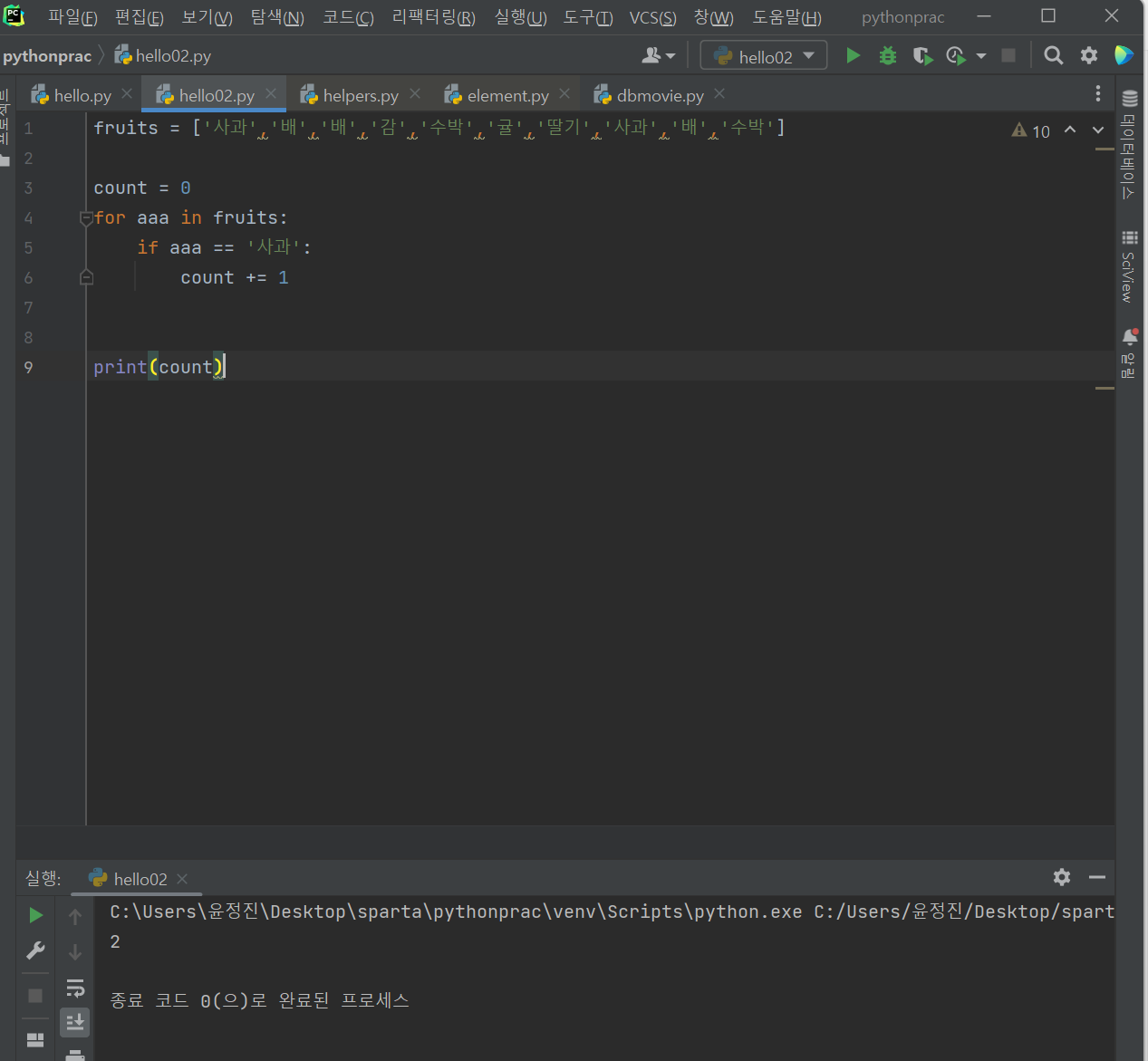1148x1061 pixels.
Task: Click the warnings indicator showing 10
Action: coord(1031,131)
